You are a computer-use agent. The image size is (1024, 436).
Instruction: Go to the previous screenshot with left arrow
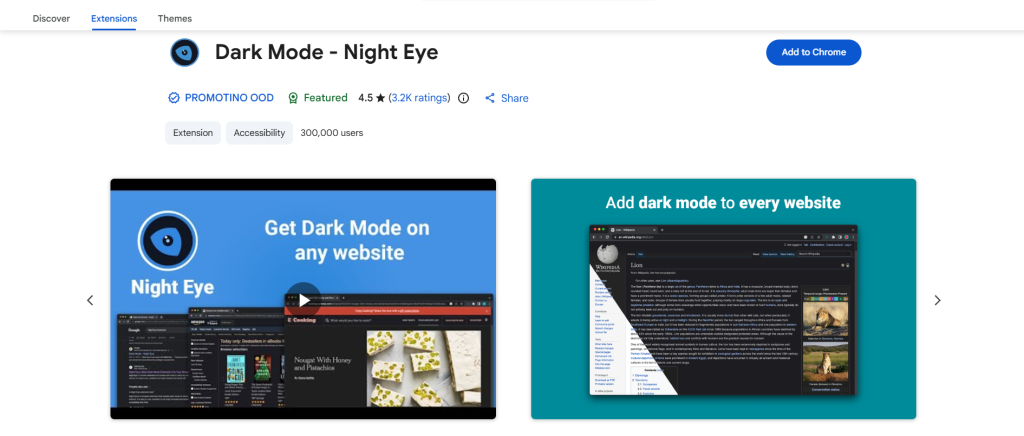coord(90,300)
